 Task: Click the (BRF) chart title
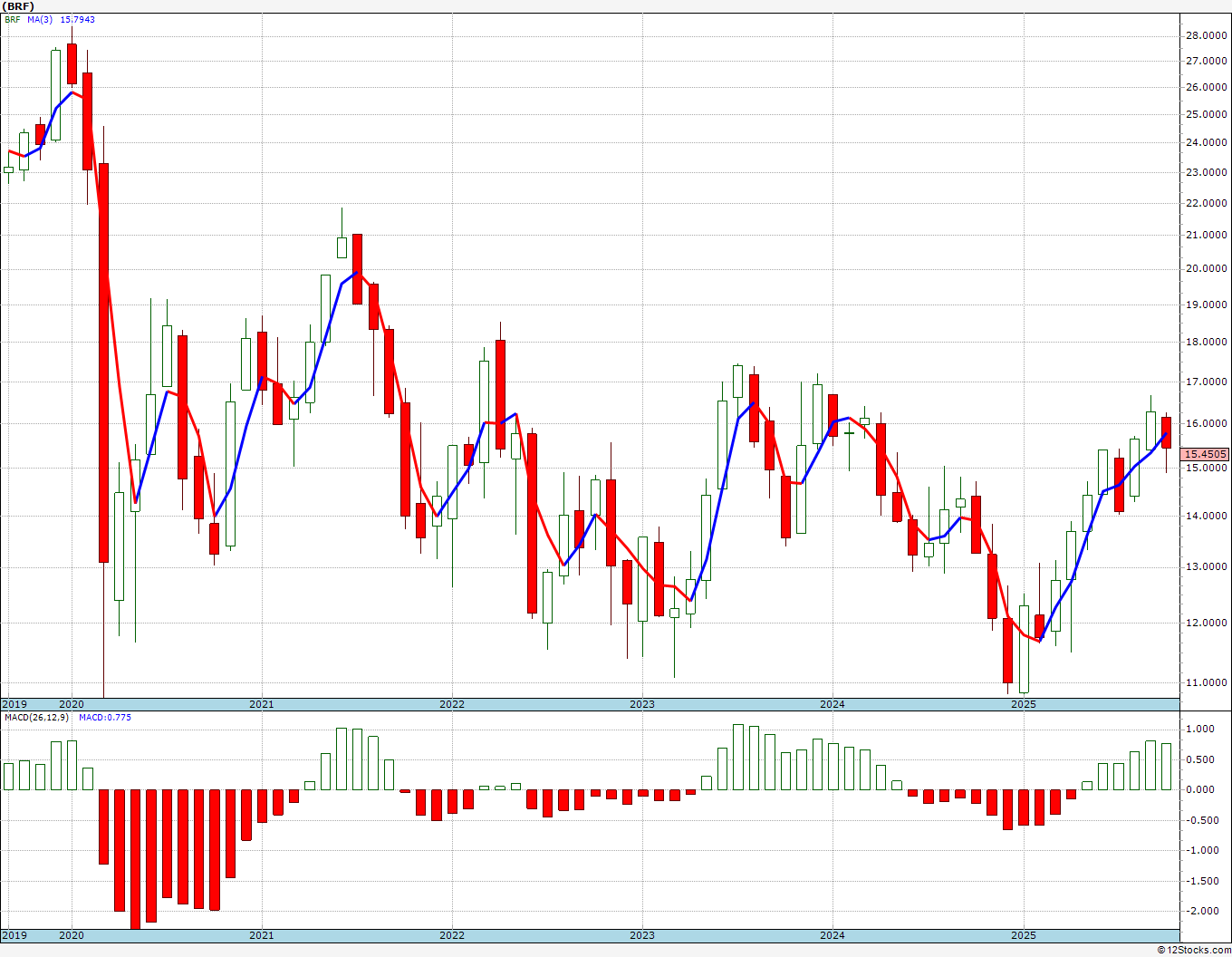coord(19,6)
